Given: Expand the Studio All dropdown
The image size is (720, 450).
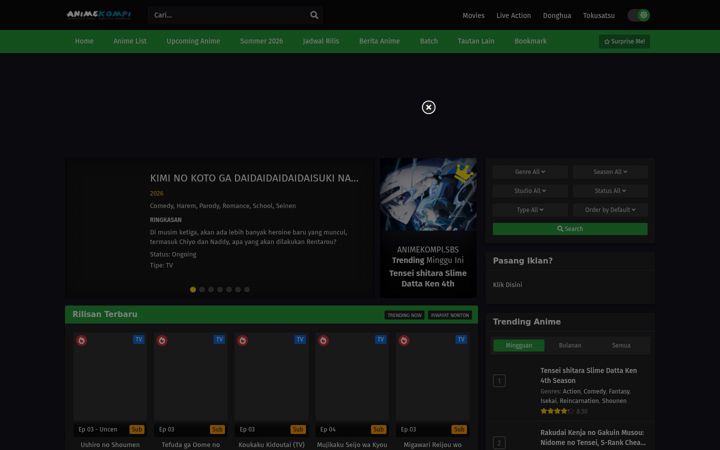Looking at the screenshot, I should click(530, 191).
